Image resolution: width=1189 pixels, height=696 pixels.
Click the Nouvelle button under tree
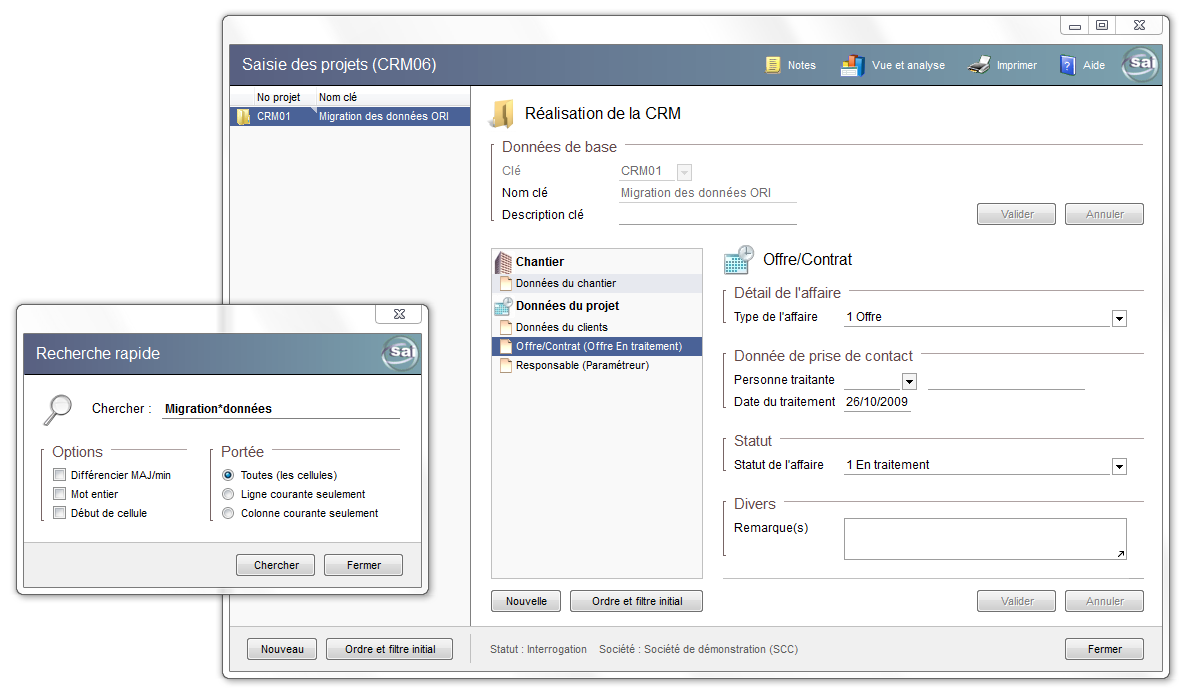526,601
